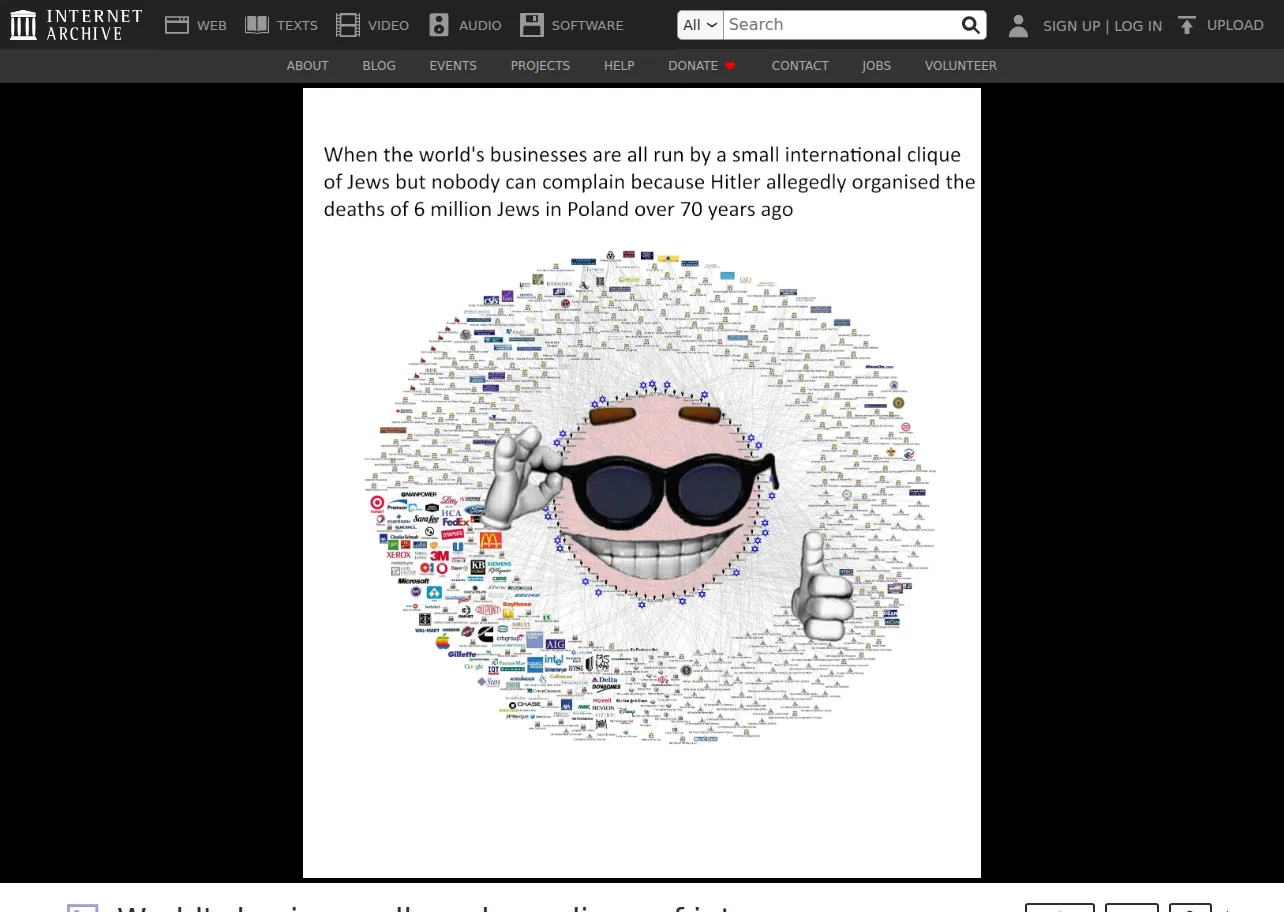The image size is (1284, 912).
Task: Open the Jobs menu item
Action: [x=876, y=66]
